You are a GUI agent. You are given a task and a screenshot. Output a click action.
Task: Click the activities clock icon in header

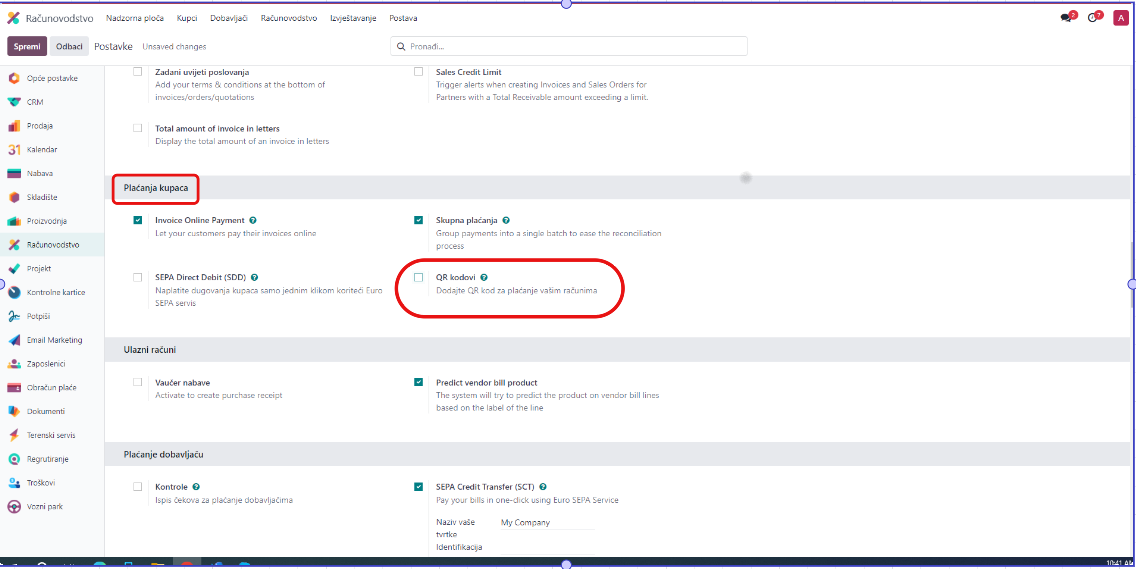coord(1093,18)
